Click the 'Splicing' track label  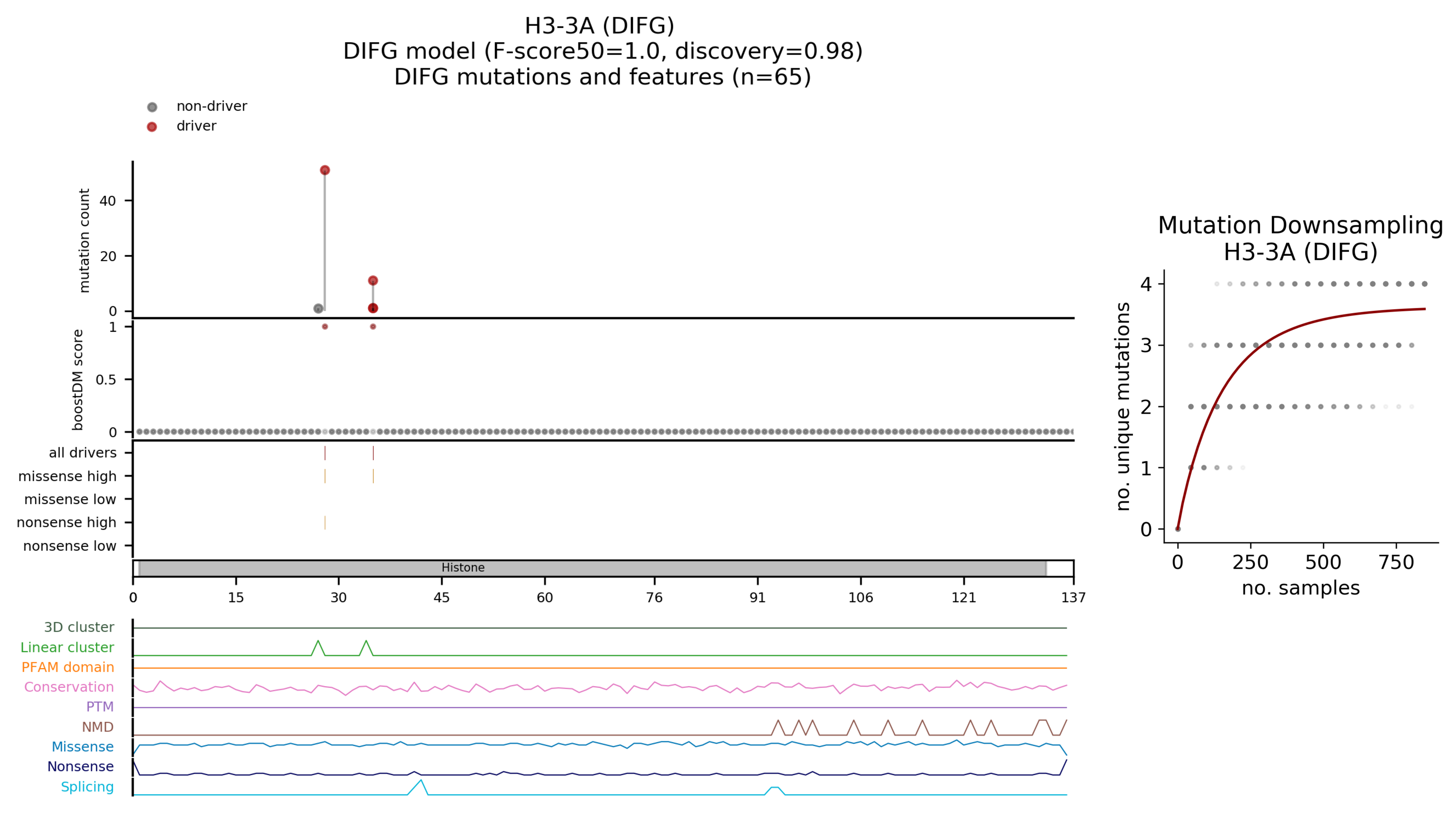click(87, 787)
